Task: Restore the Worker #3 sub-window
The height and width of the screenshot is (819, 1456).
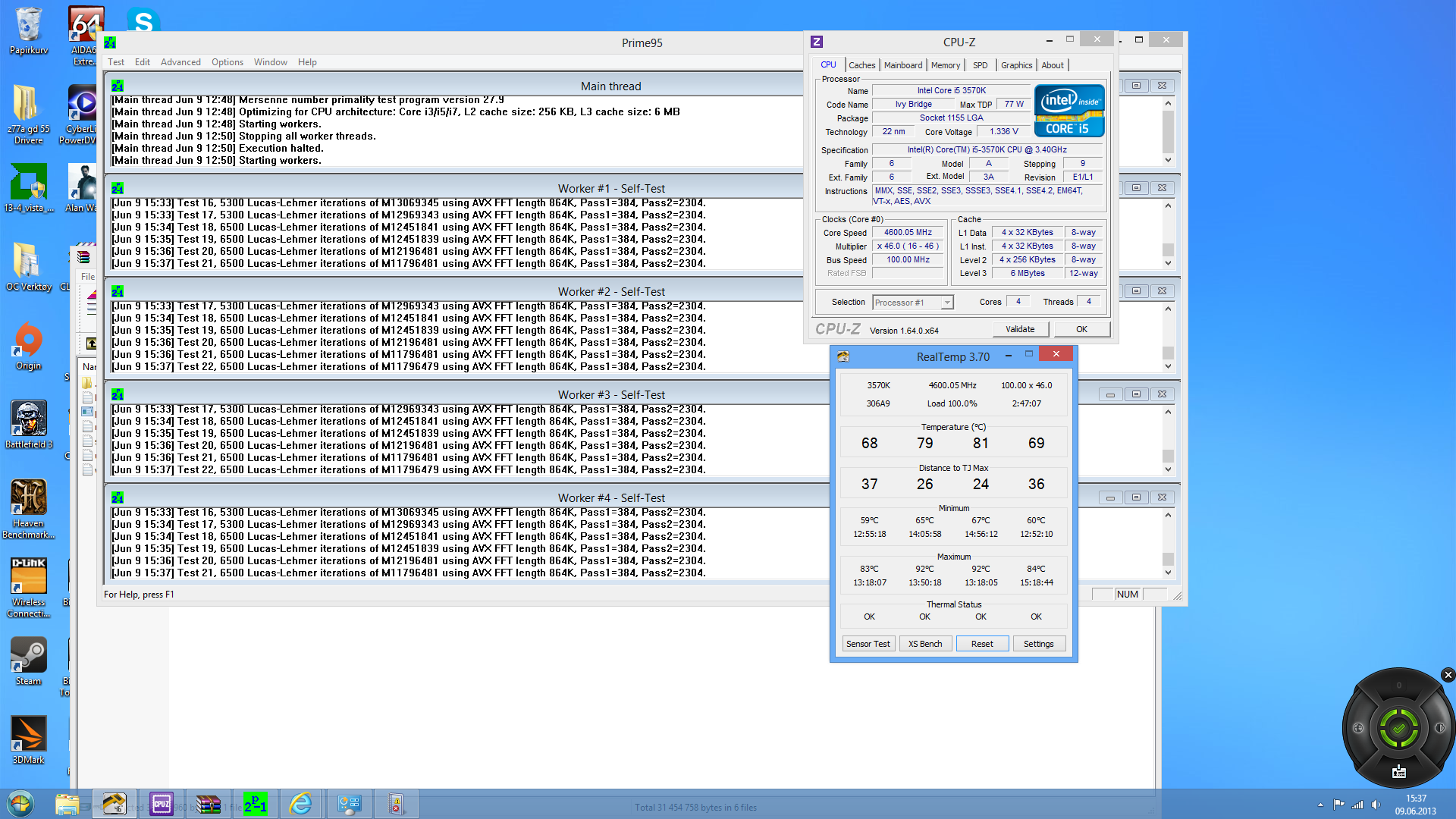Action: [x=1136, y=394]
